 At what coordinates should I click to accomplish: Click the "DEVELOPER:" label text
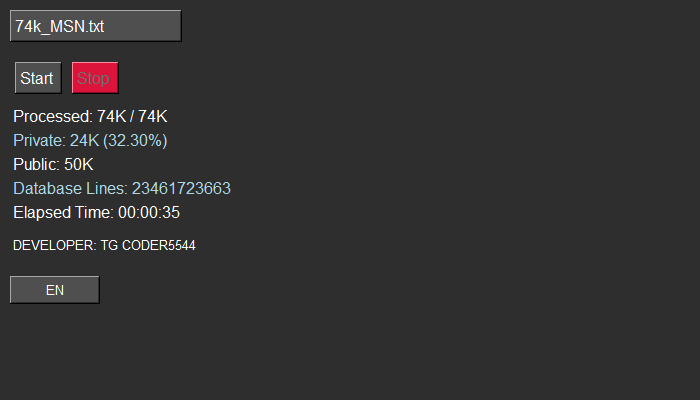(x=54, y=245)
